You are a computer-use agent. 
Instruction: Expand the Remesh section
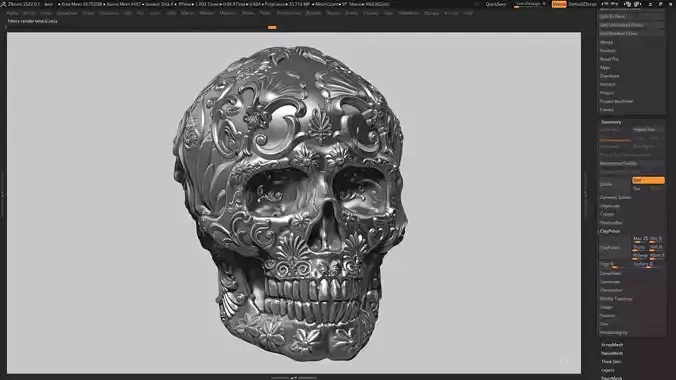point(607,85)
